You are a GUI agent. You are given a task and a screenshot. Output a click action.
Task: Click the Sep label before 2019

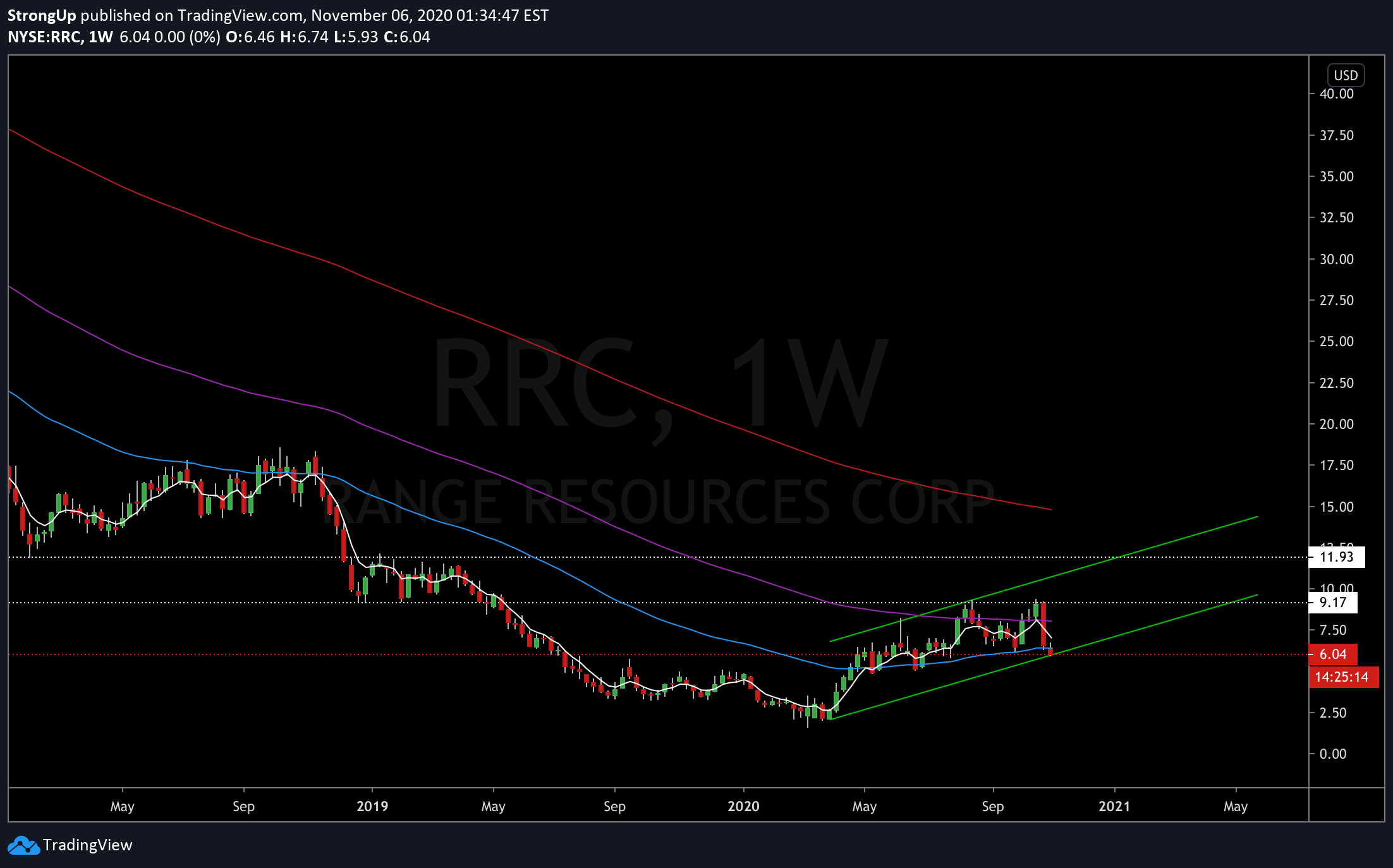[x=243, y=807]
